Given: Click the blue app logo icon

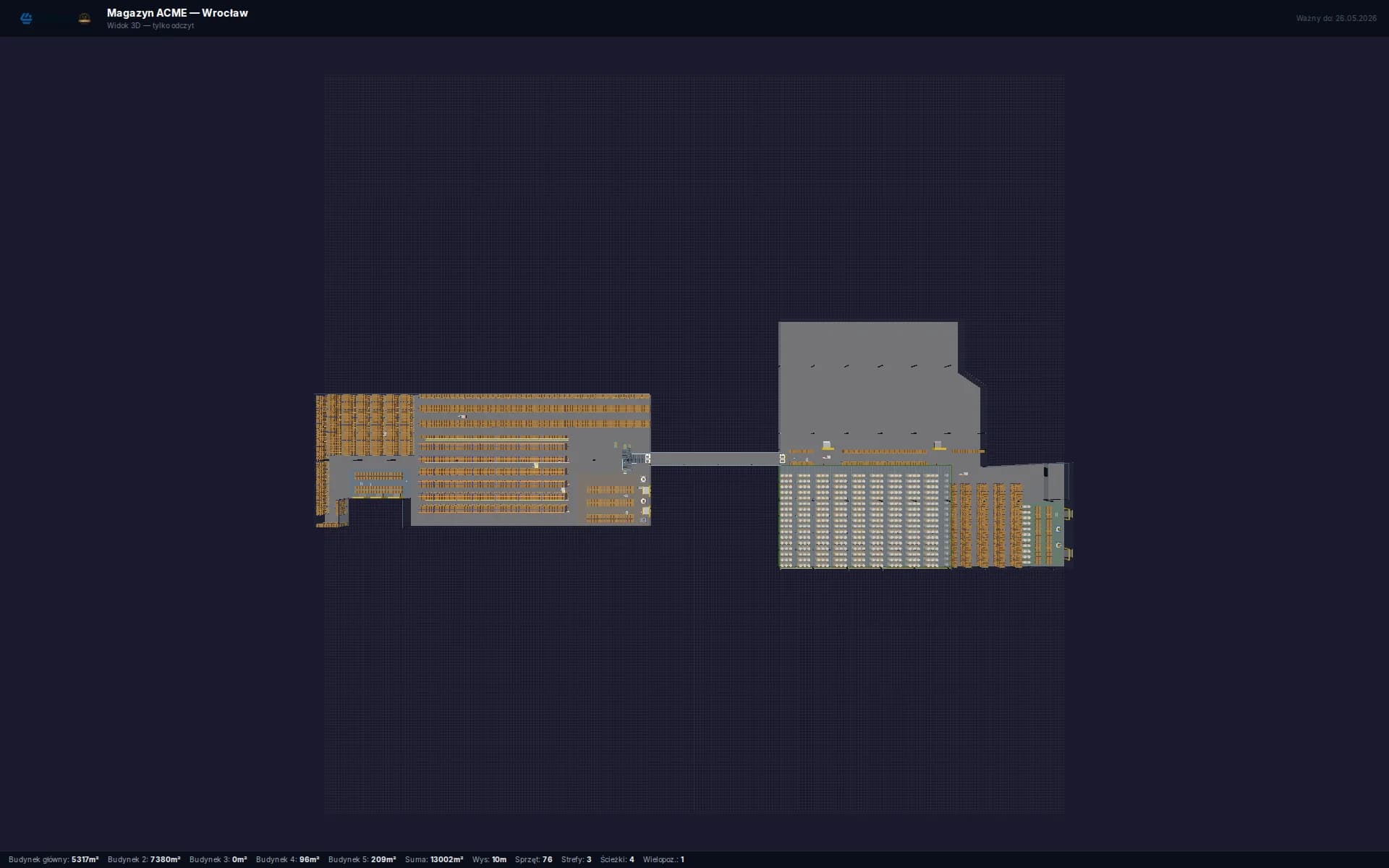Looking at the screenshot, I should click(x=27, y=18).
